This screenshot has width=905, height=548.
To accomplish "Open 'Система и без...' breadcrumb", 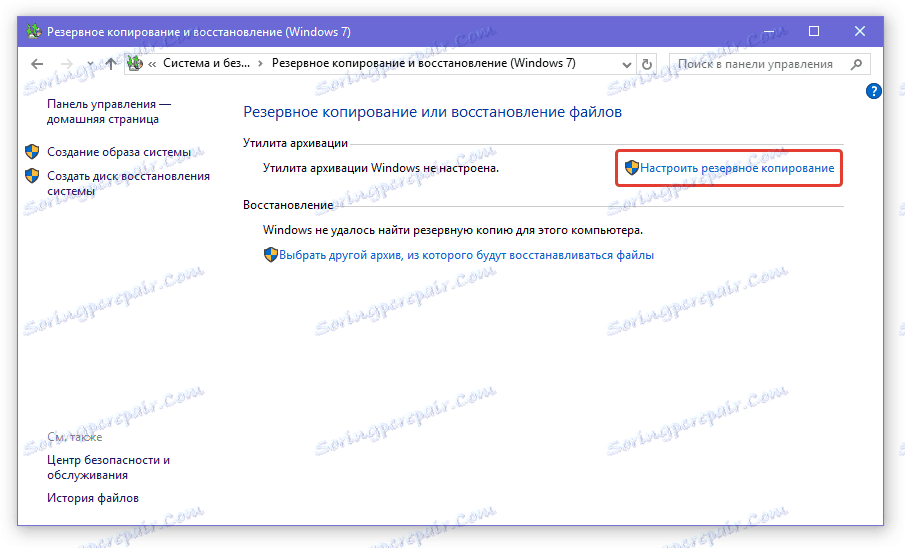I will click(x=207, y=64).
